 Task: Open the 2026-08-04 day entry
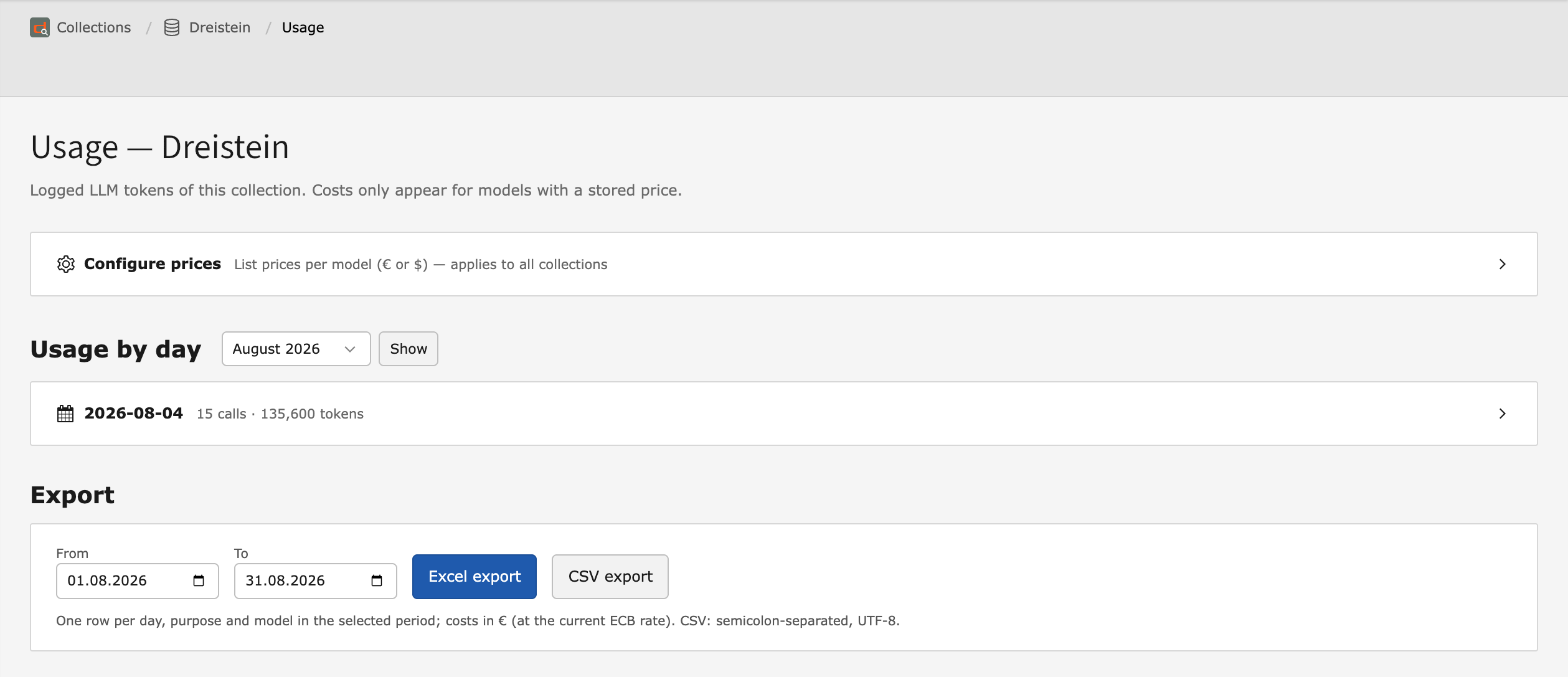point(784,414)
